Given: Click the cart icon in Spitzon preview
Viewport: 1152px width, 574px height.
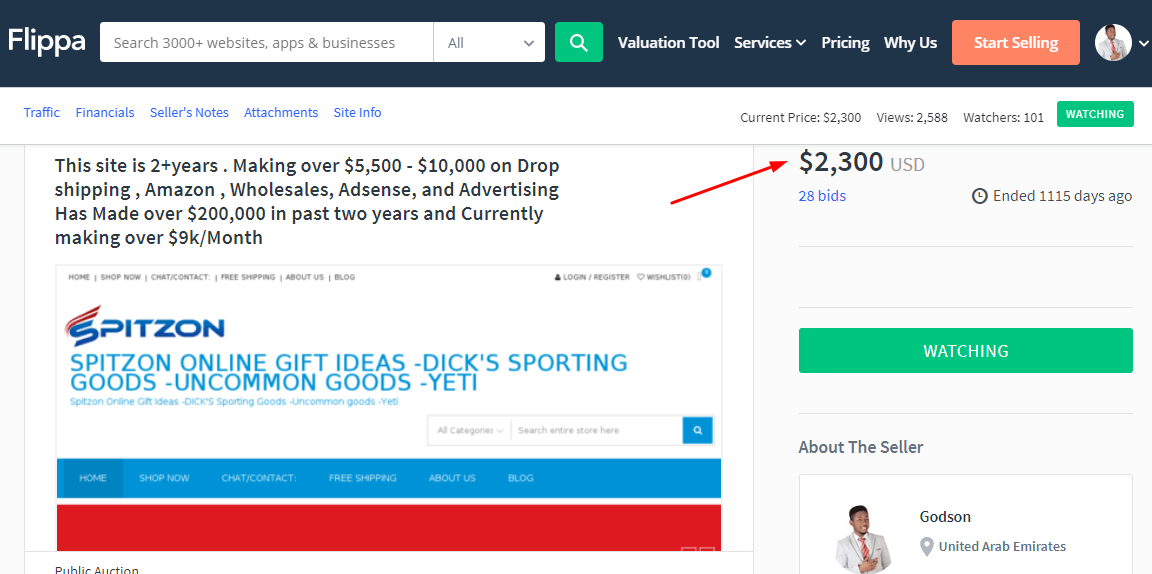Looking at the screenshot, I should (x=704, y=276).
